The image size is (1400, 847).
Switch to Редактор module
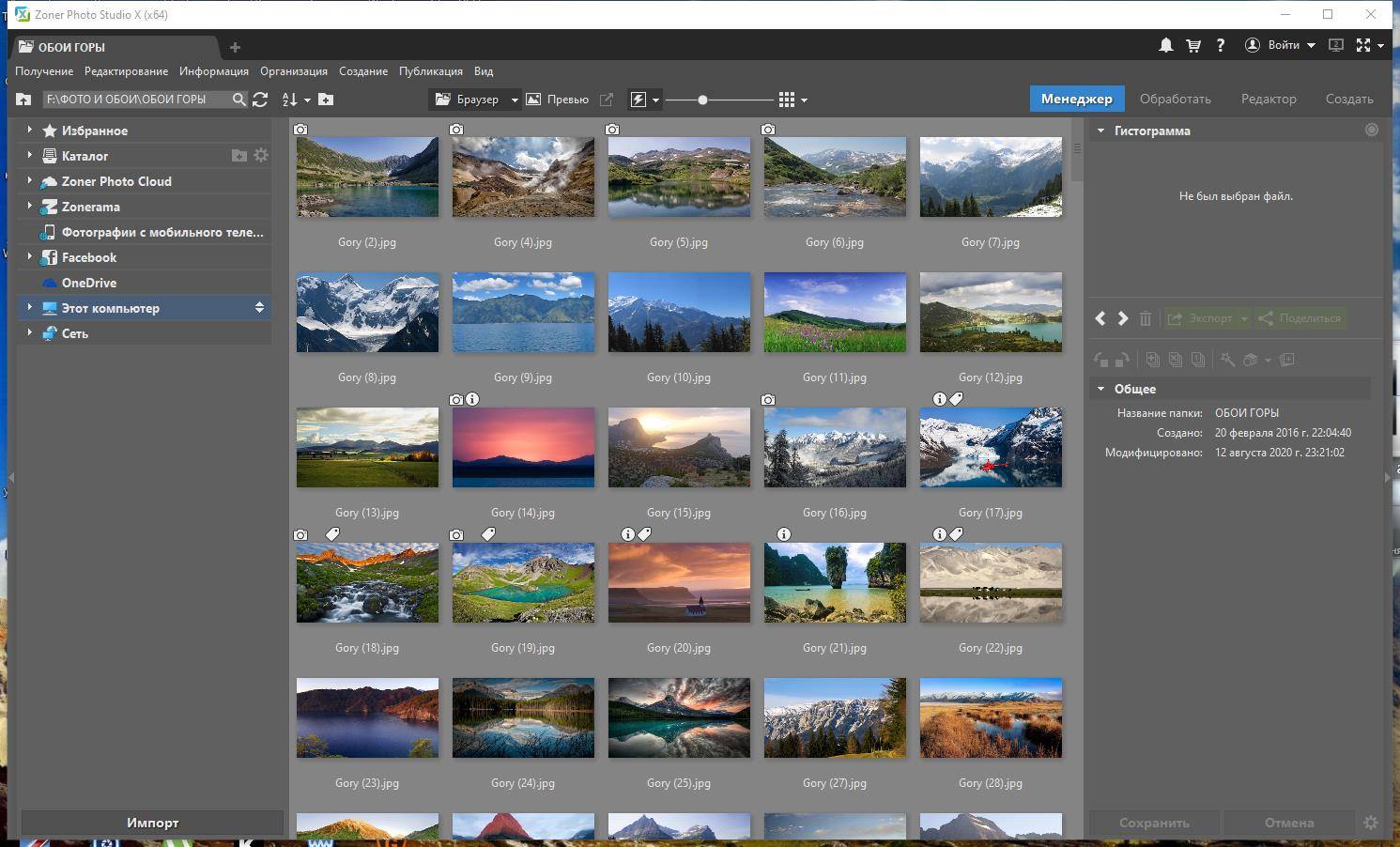[x=1269, y=99]
